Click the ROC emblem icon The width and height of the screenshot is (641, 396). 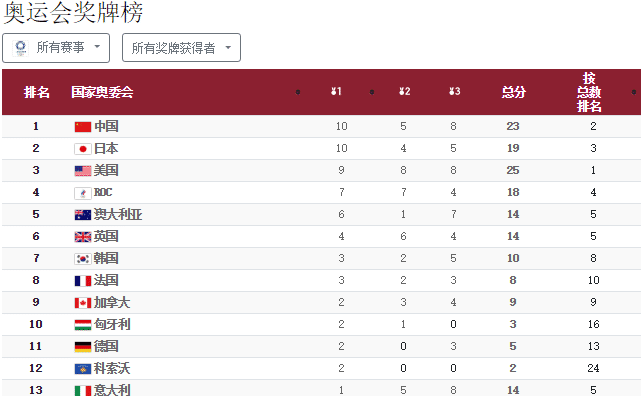click(83, 193)
